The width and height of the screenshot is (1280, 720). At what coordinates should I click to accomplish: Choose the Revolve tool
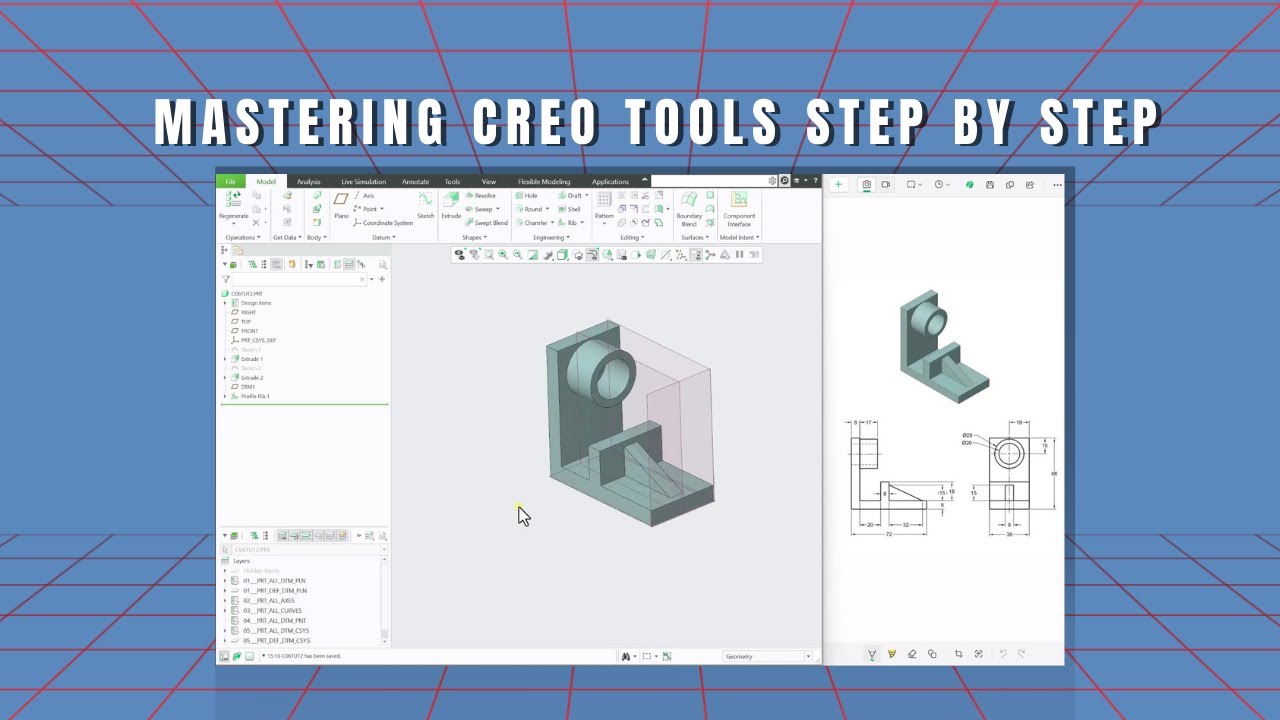click(480, 196)
